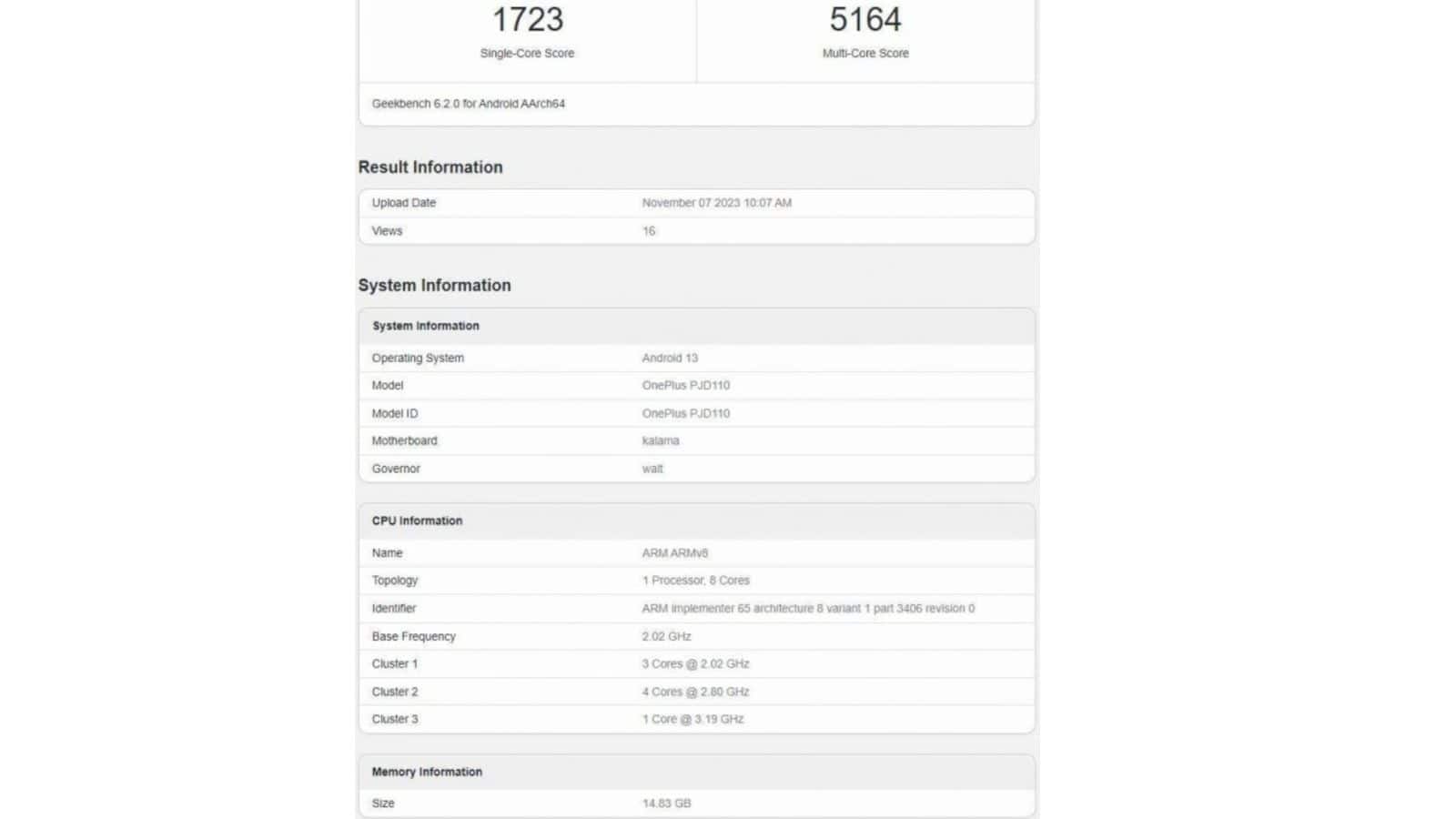Click the Views label
Viewport: 1456px width, 819px height.
387,231
